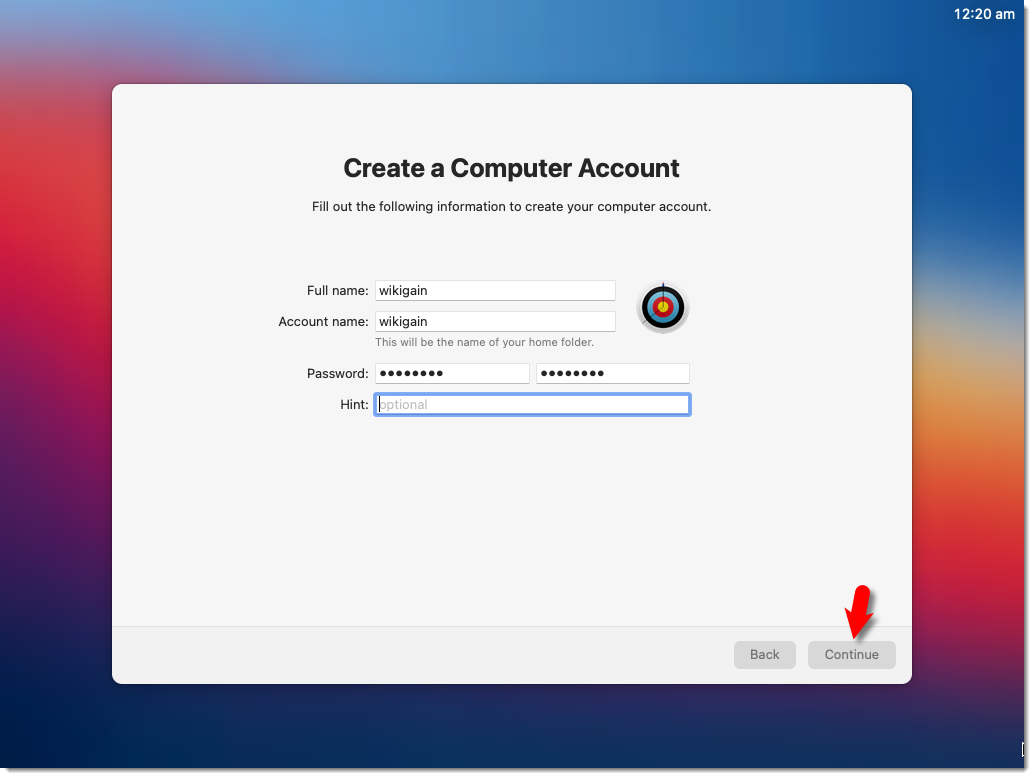
Task: Click the Continue button
Action: (x=851, y=655)
